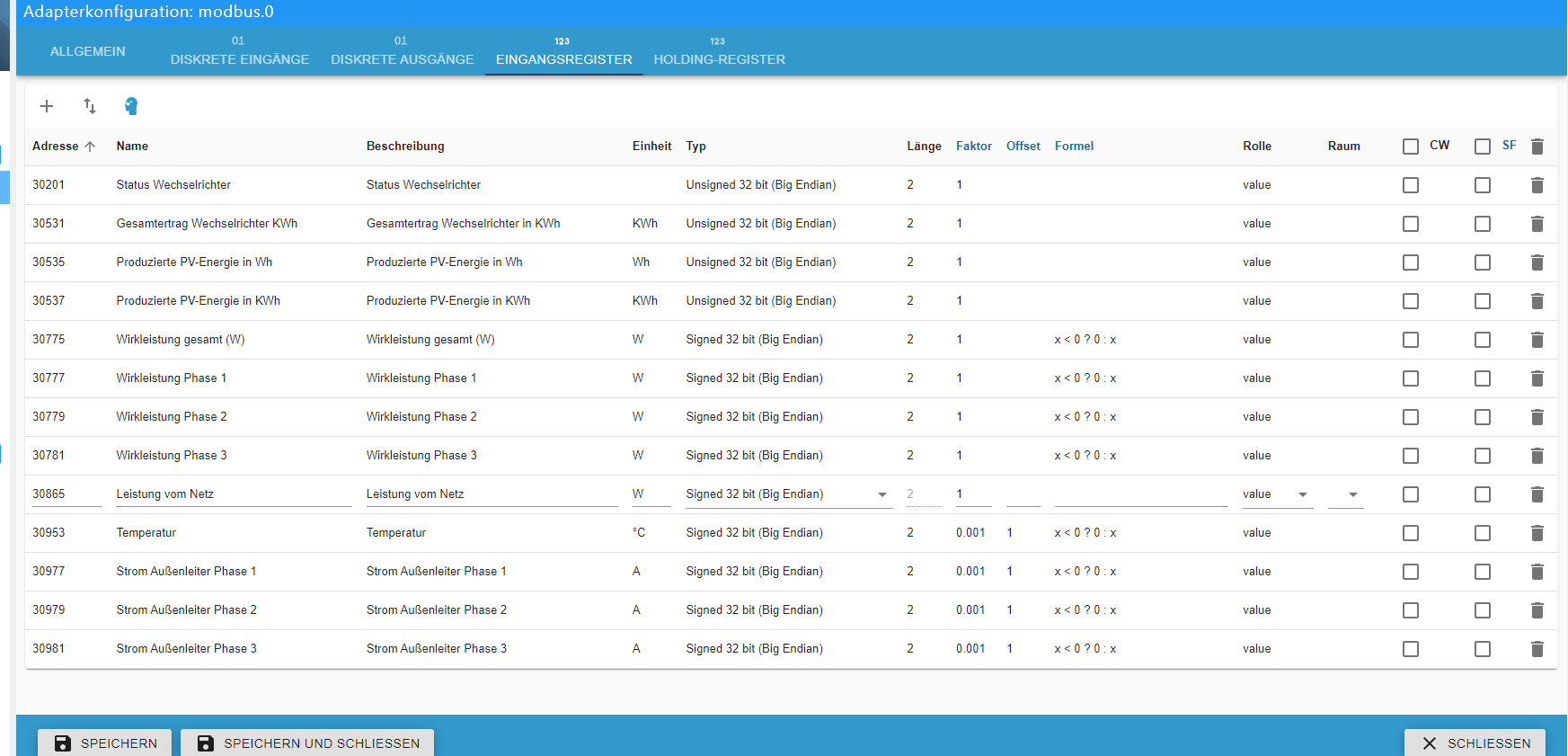1568x756 pixels.
Task: Delete the Strom Außenleiter Phase 3 row
Action: [x=1537, y=649]
